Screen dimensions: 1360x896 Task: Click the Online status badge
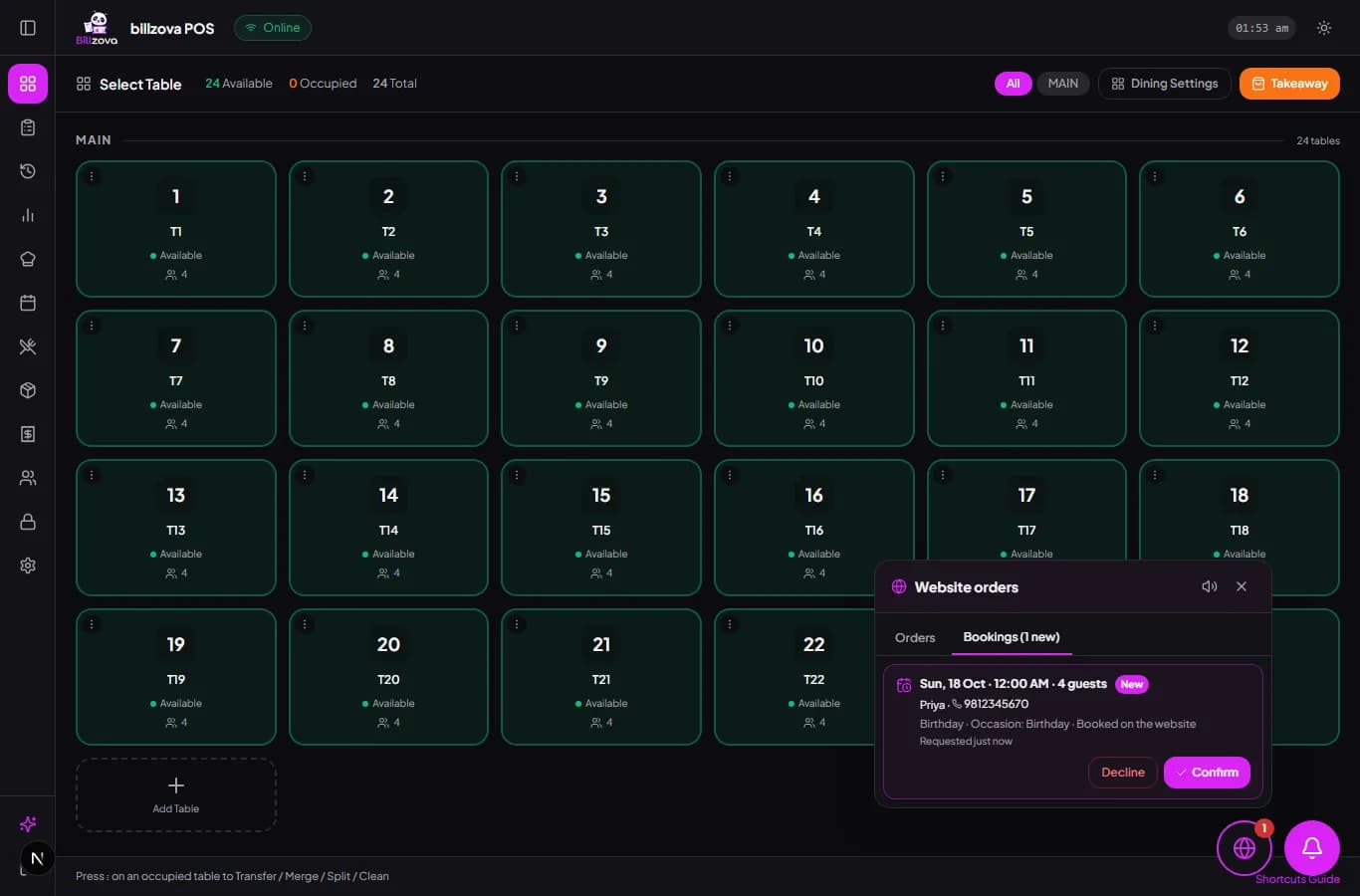click(273, 28)
